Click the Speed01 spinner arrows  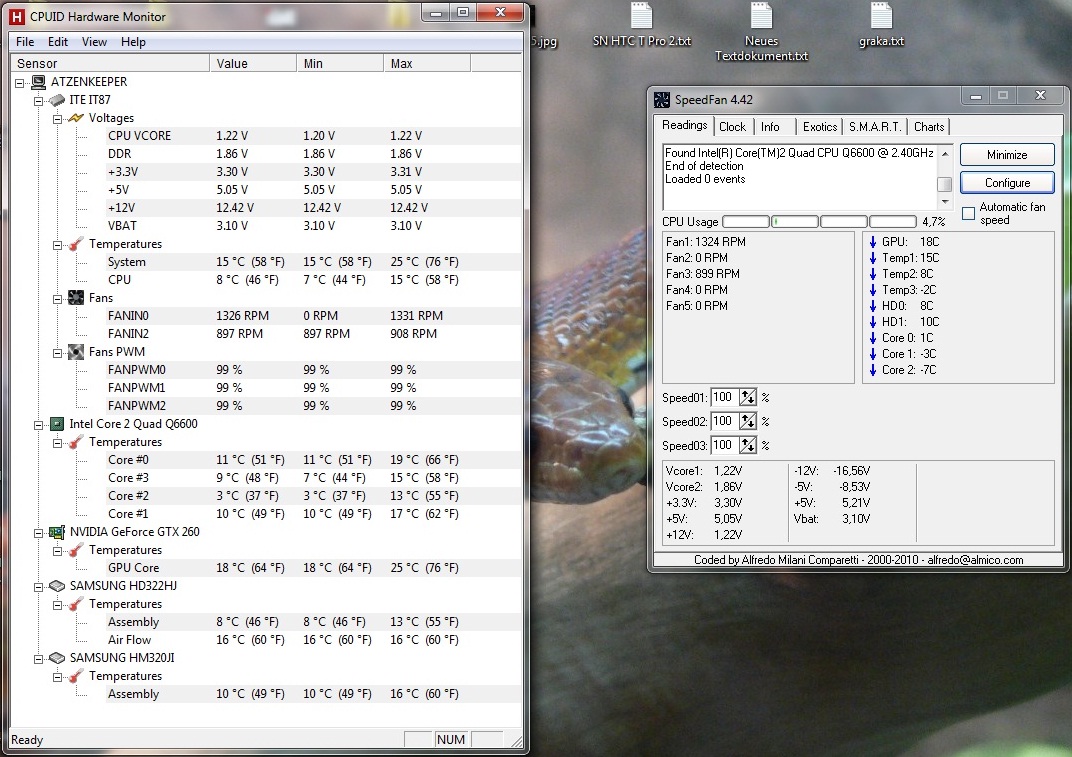click(x=748, y=397)
